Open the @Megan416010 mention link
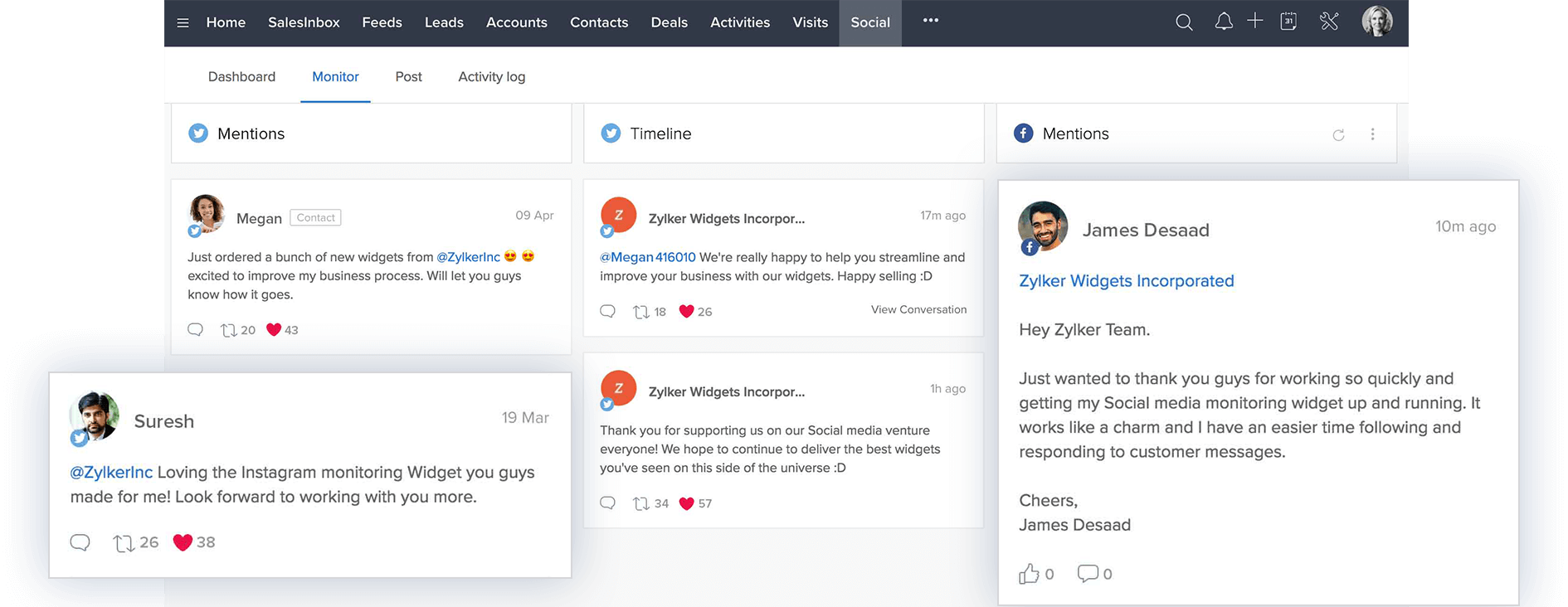This screenshot has width=1568, height=607. point(648,257)
